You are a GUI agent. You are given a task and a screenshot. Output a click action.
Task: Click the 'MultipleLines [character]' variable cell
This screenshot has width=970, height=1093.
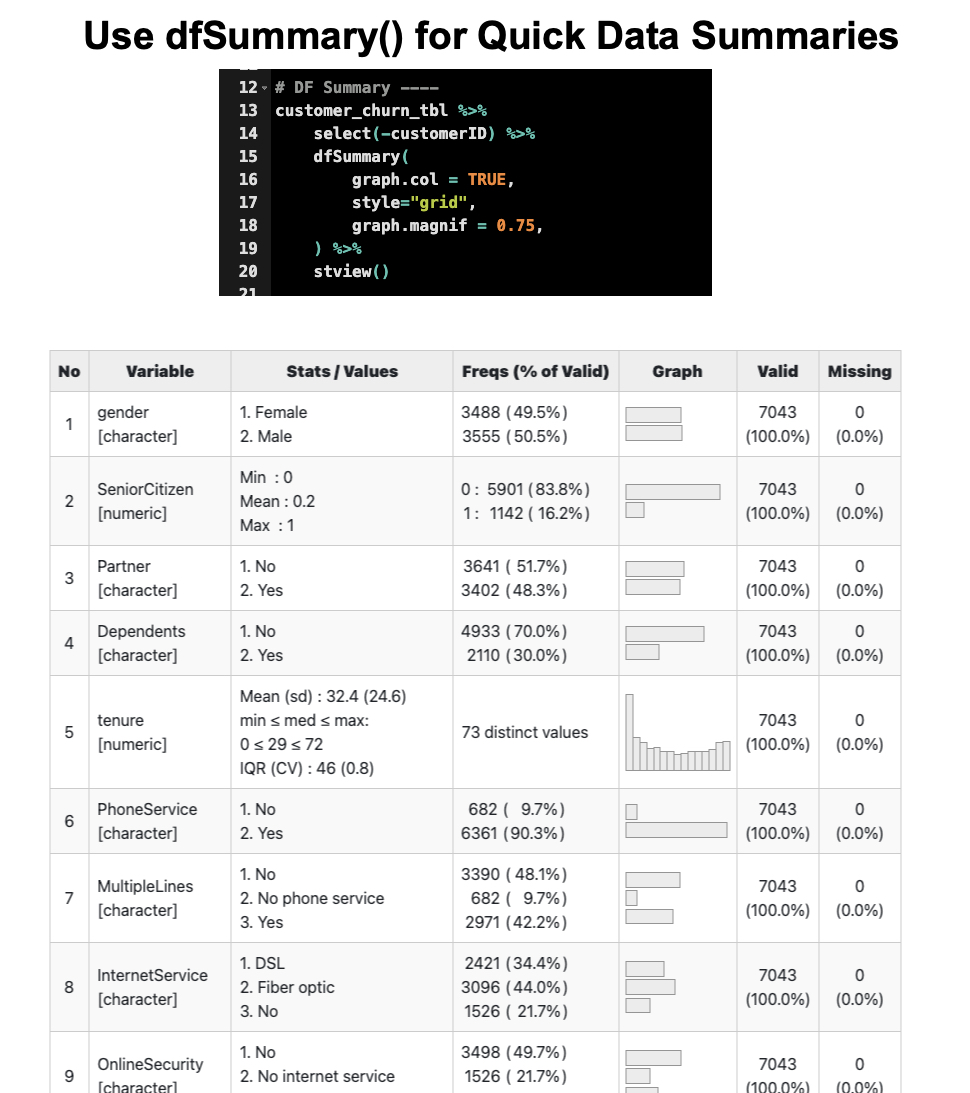[160, 899]
